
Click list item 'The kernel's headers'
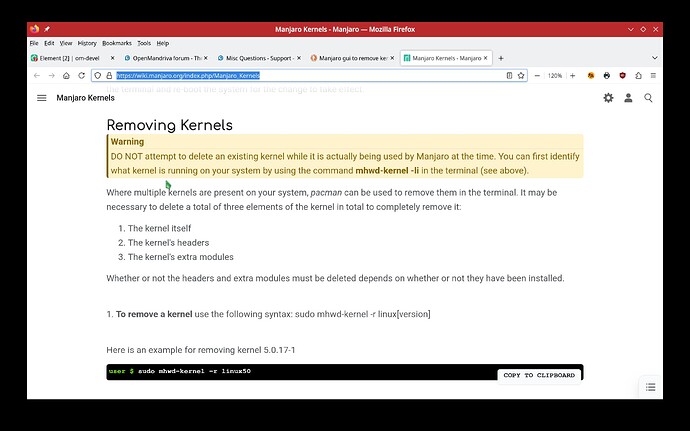click(x=169, y=243)
